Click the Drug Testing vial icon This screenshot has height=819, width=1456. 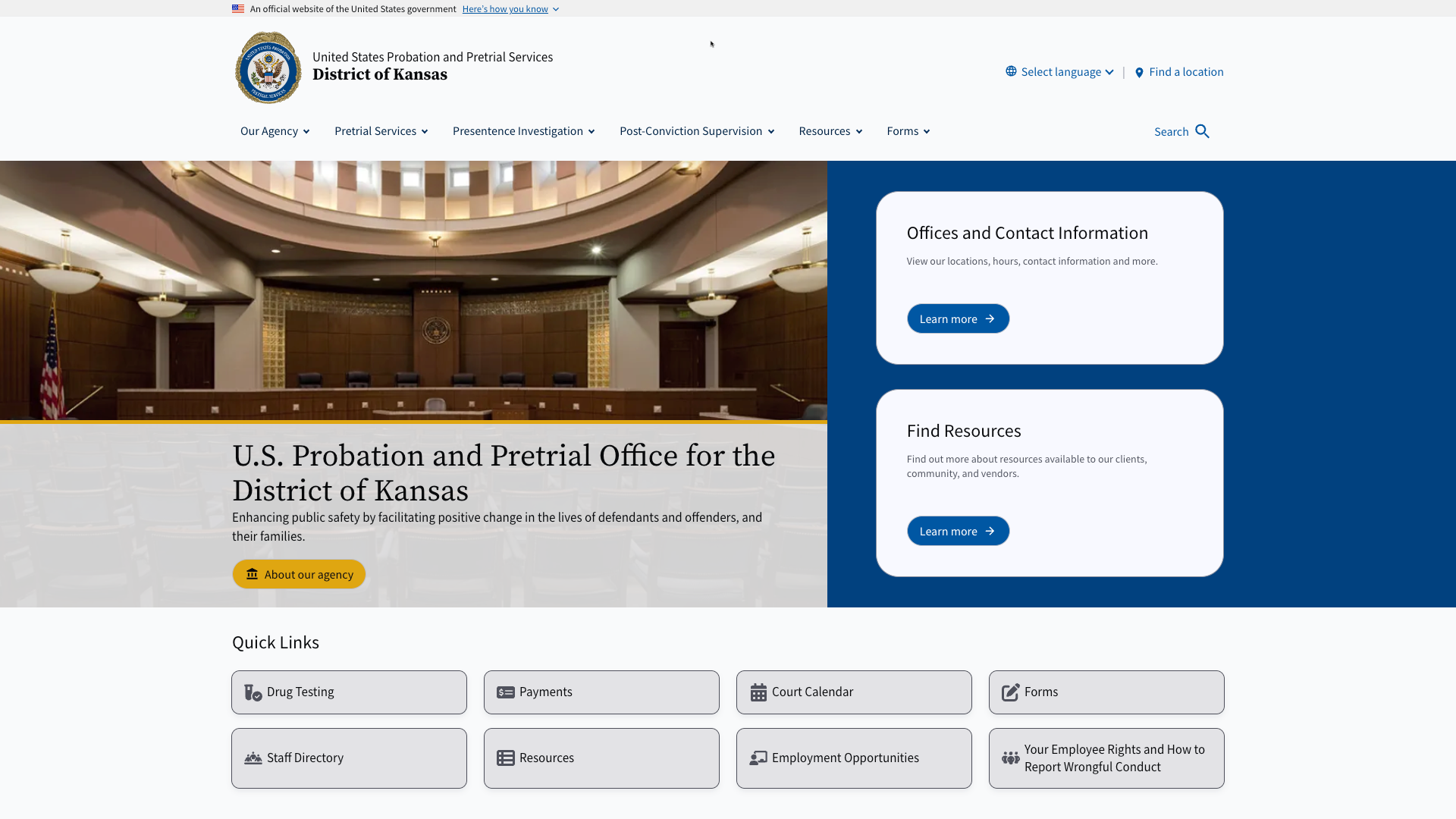pyautogui.click(x=253, y=692)
